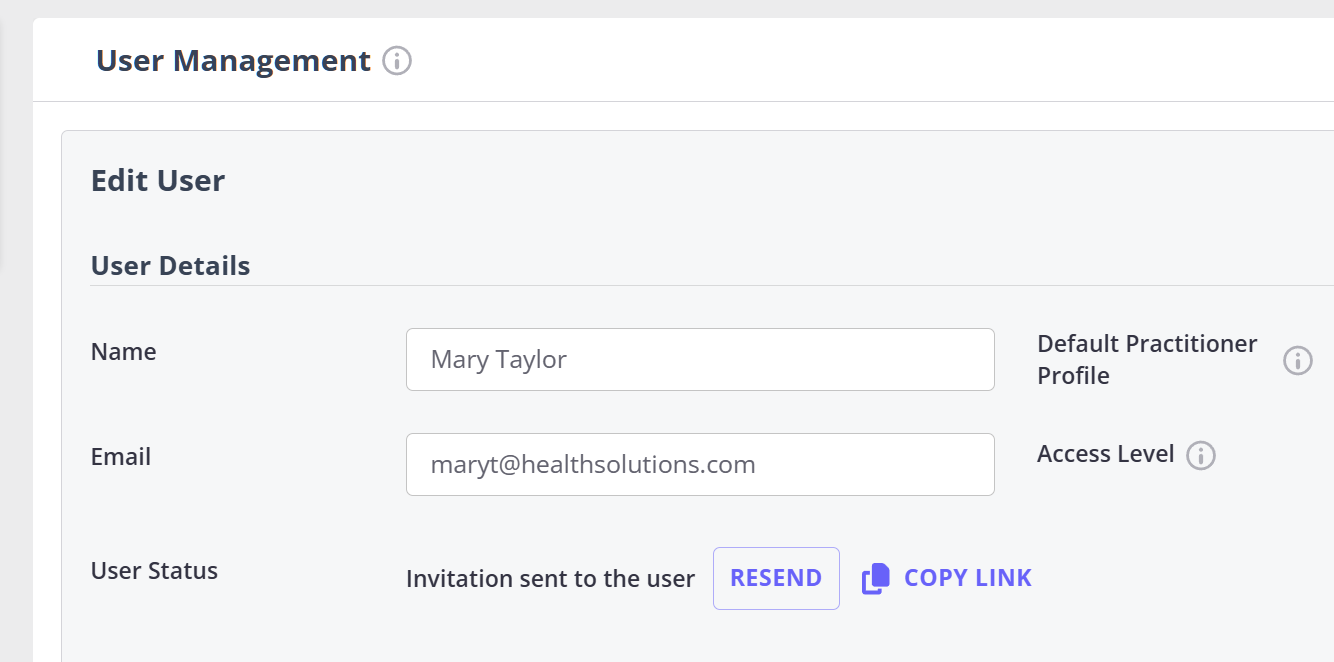Open the Access Level info tooltip icon
This screenshot has height=662, width=1334.
click(1200, 456)
